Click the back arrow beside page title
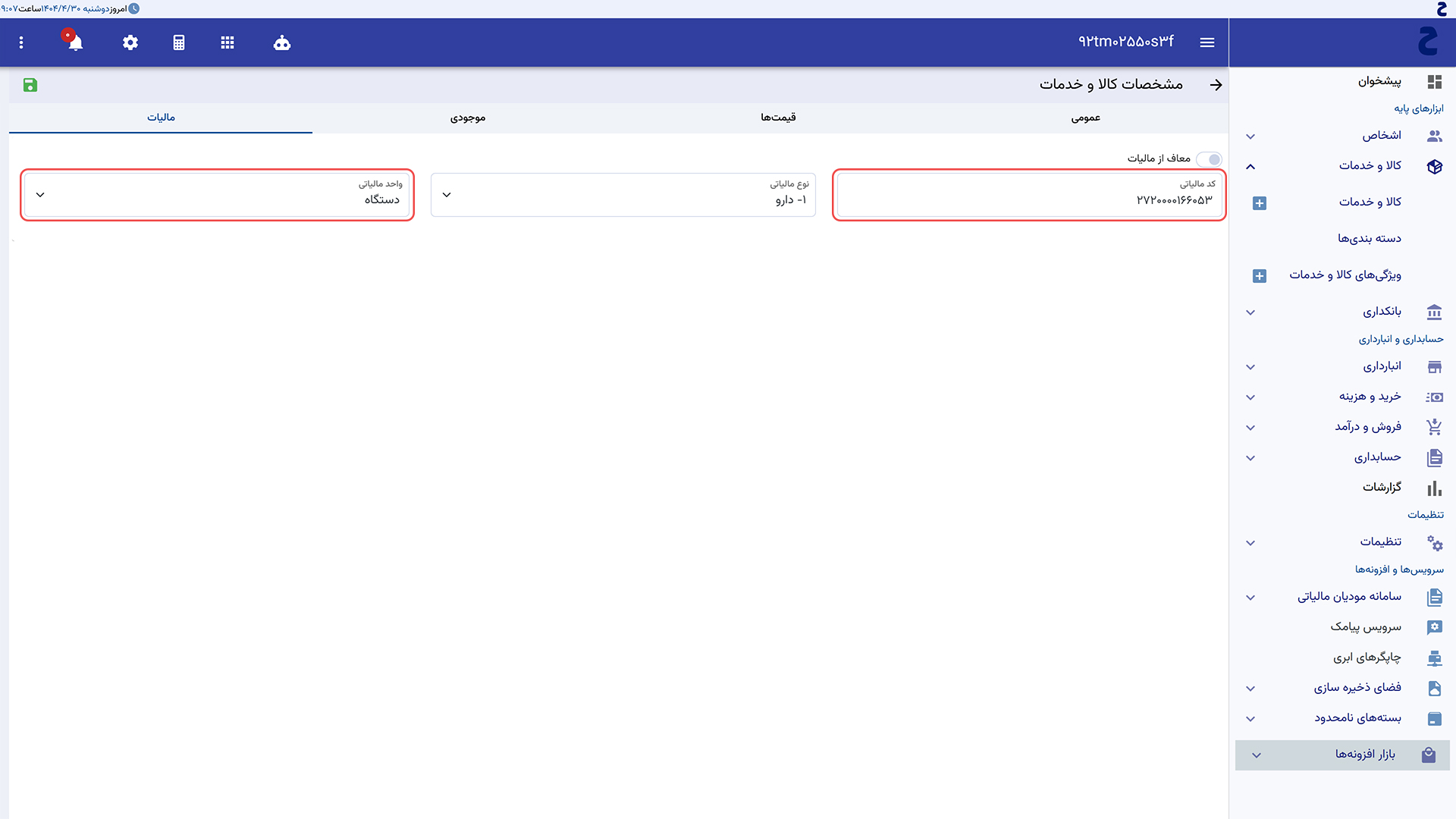The image size is (1456, 819). point(1216,85)
